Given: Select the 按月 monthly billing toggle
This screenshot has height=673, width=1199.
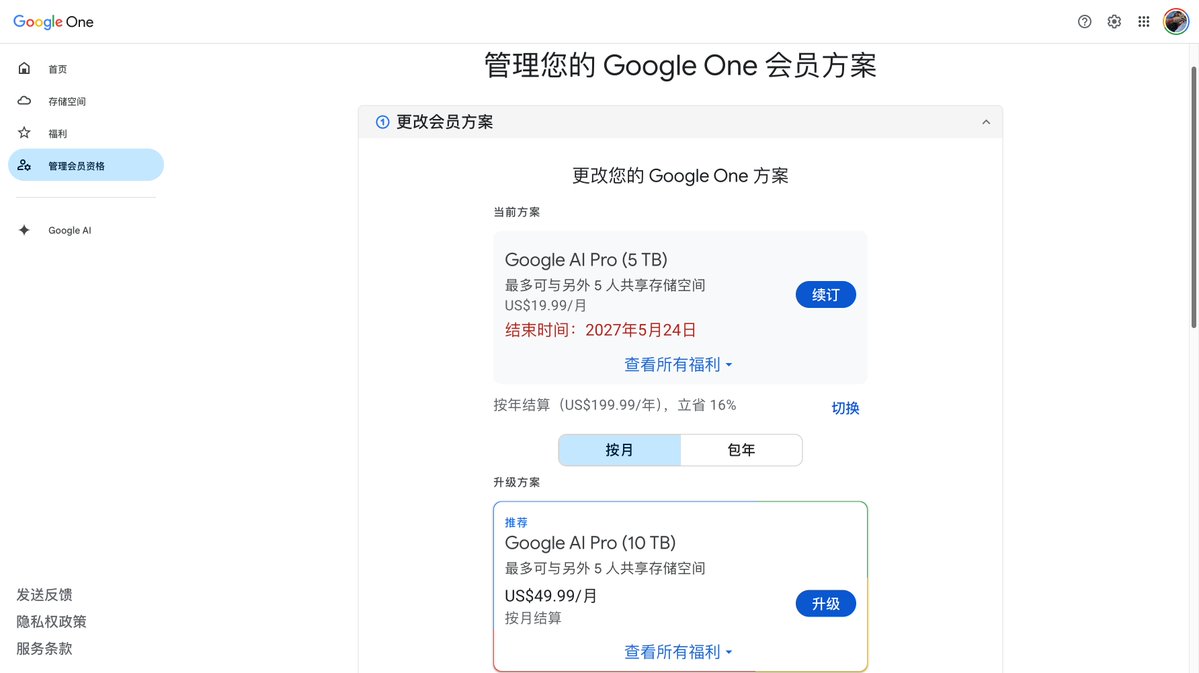Looking at the screenshot, I should click(619, 450).
